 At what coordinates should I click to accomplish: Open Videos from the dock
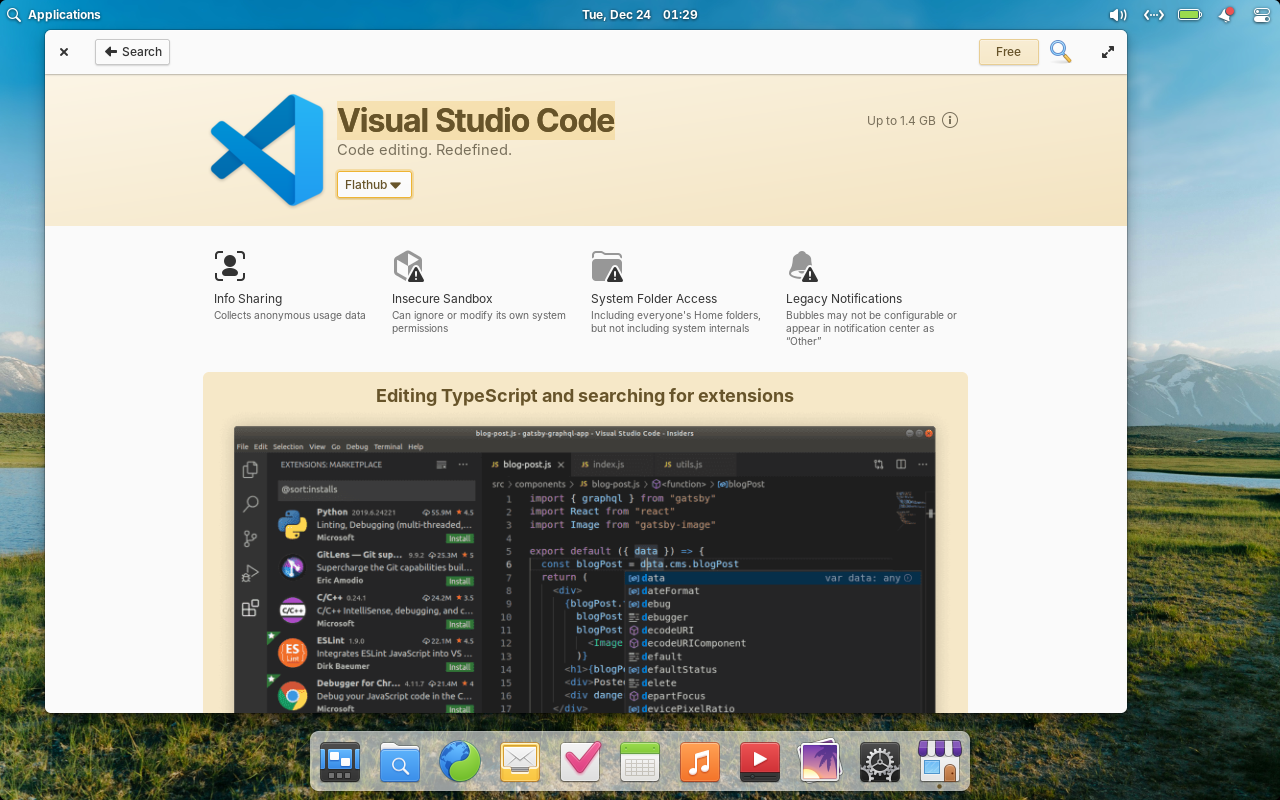point(760,762)
